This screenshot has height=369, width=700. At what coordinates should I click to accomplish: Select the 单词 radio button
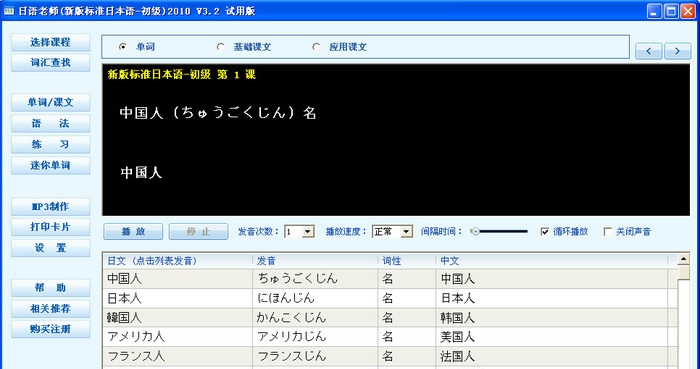point(123,47)
